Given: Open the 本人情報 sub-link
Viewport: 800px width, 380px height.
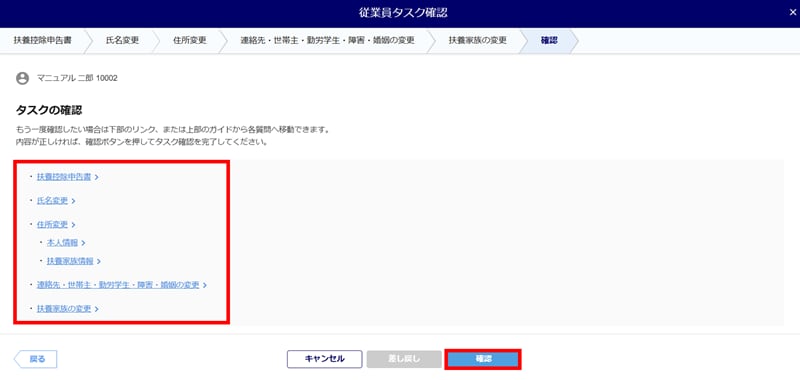Looking at the screenshot, I should click(62, 243).
